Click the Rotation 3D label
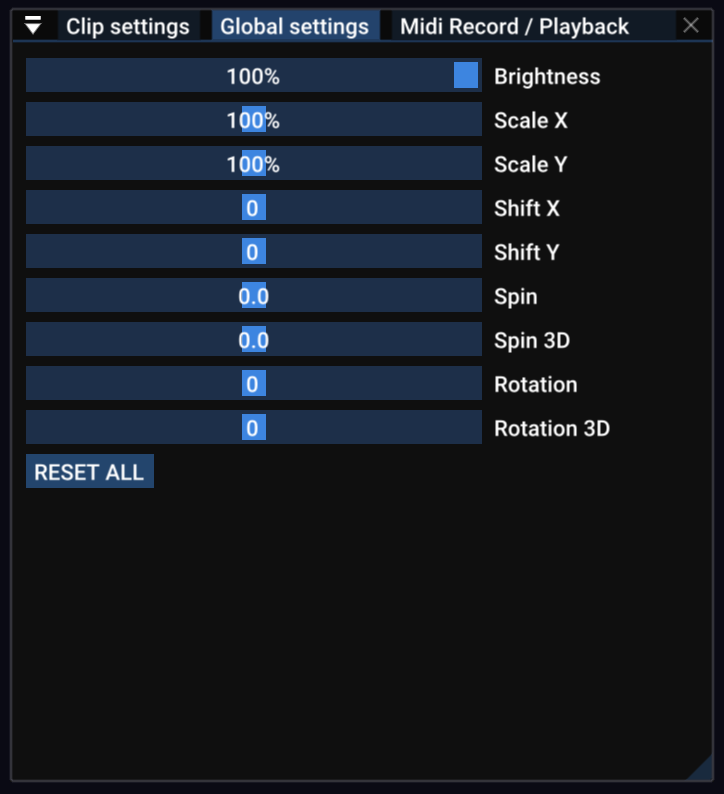The height and width of the screenshot is (794, 724). coord(552,428)
